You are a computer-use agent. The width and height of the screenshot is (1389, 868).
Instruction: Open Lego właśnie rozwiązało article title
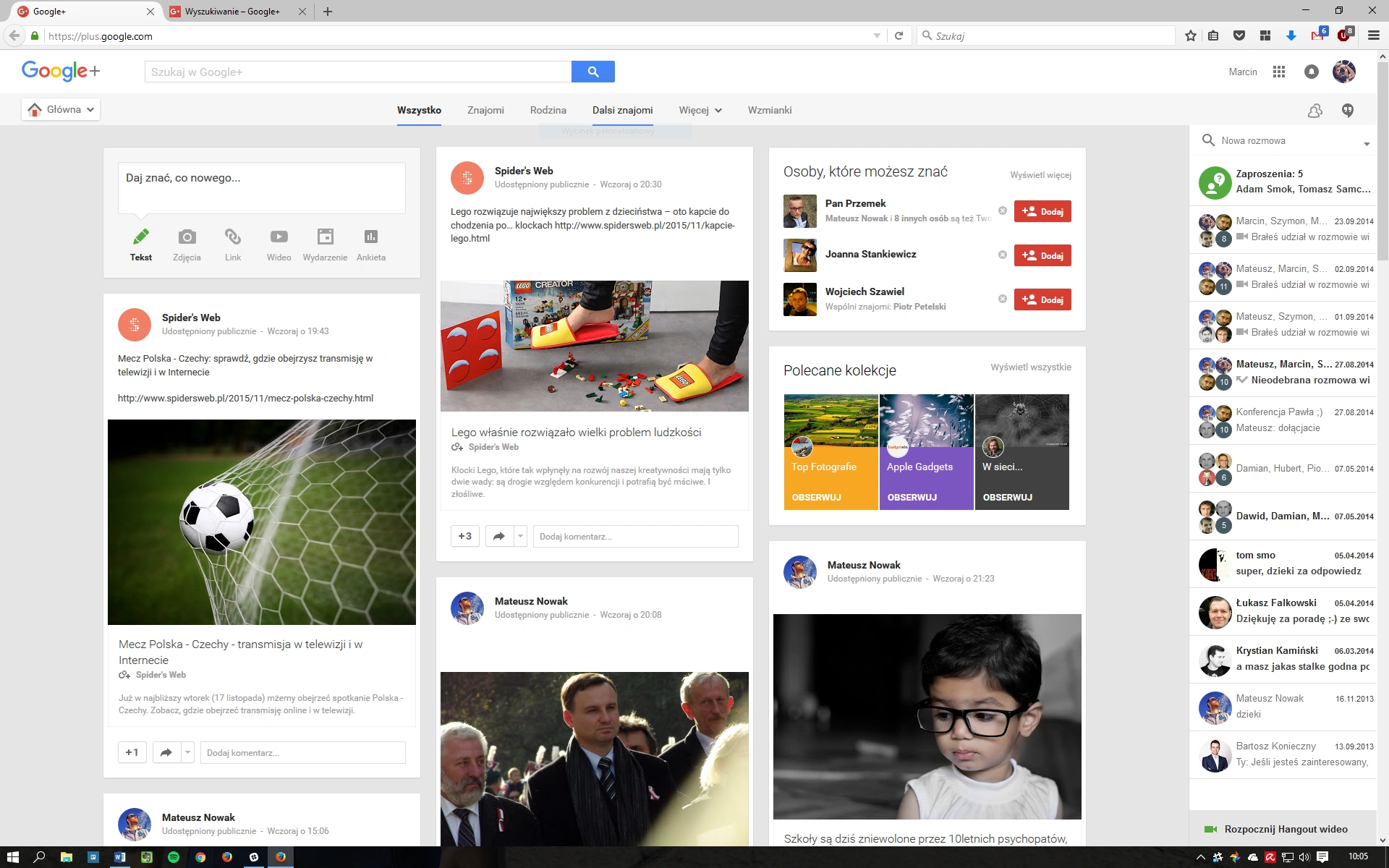tap(576, 432)
